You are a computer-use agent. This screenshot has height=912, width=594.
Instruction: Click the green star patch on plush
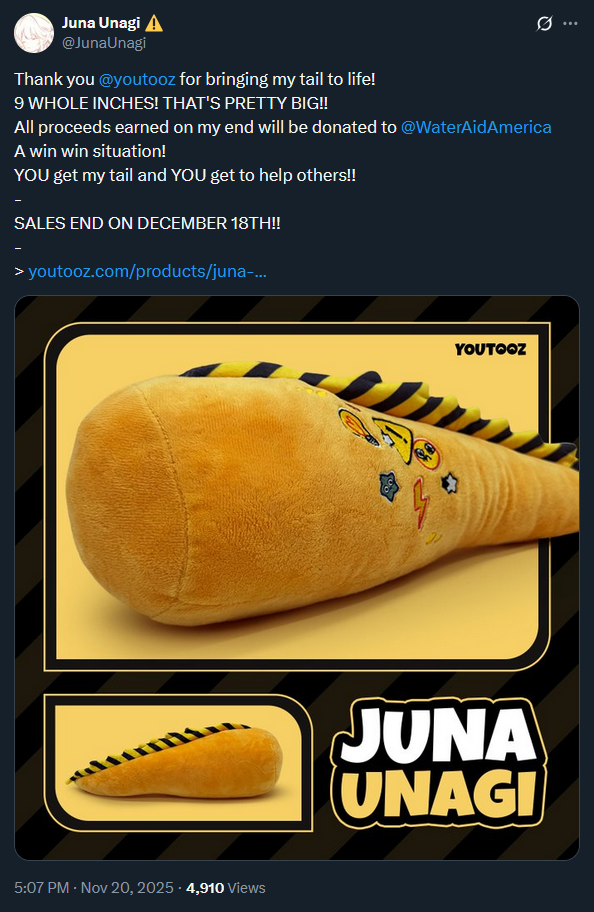click(388, 485)
